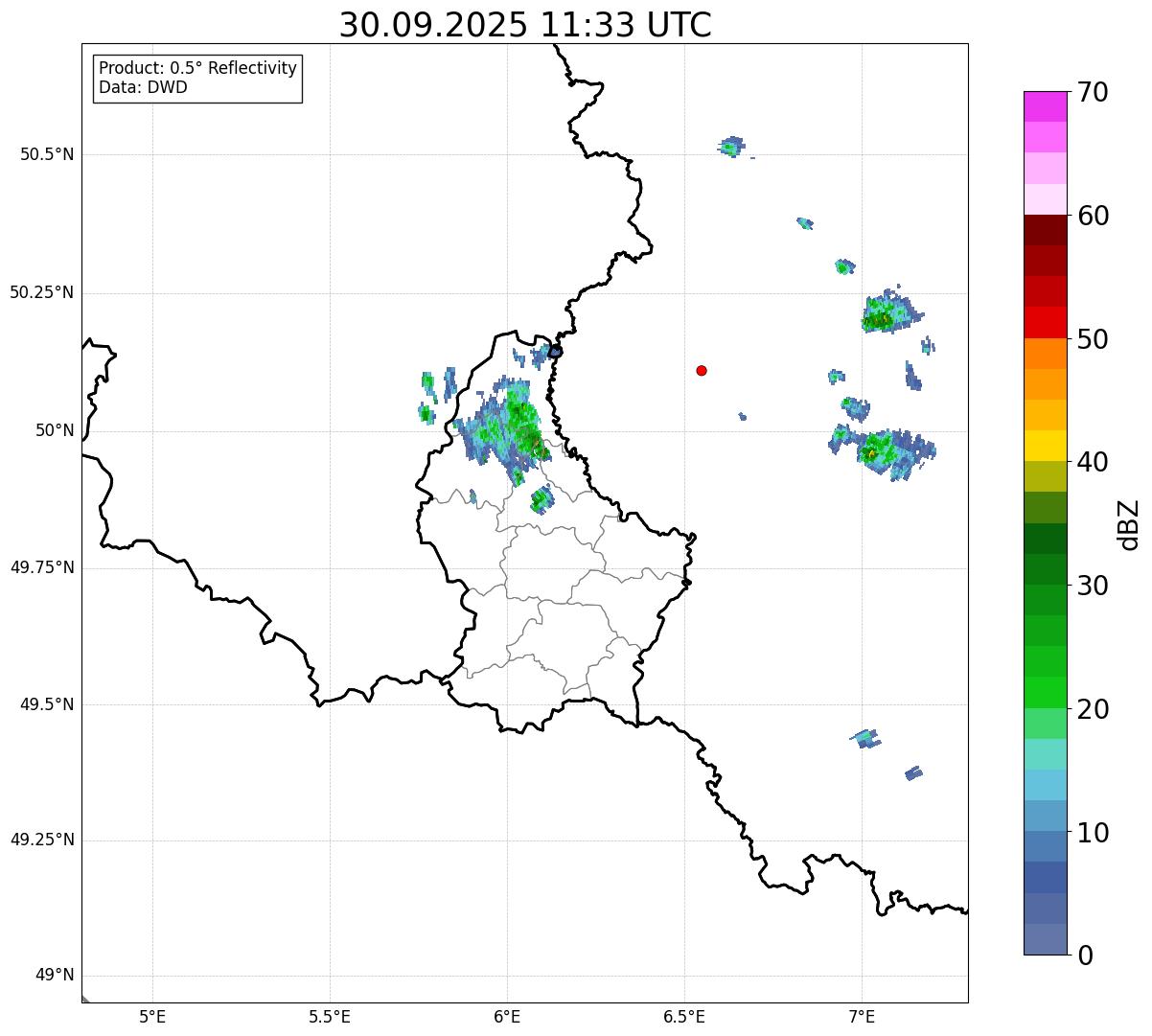
Task: Click the latitude label 50.5°N
Action: pyautogui.click(x=47, y=154)
